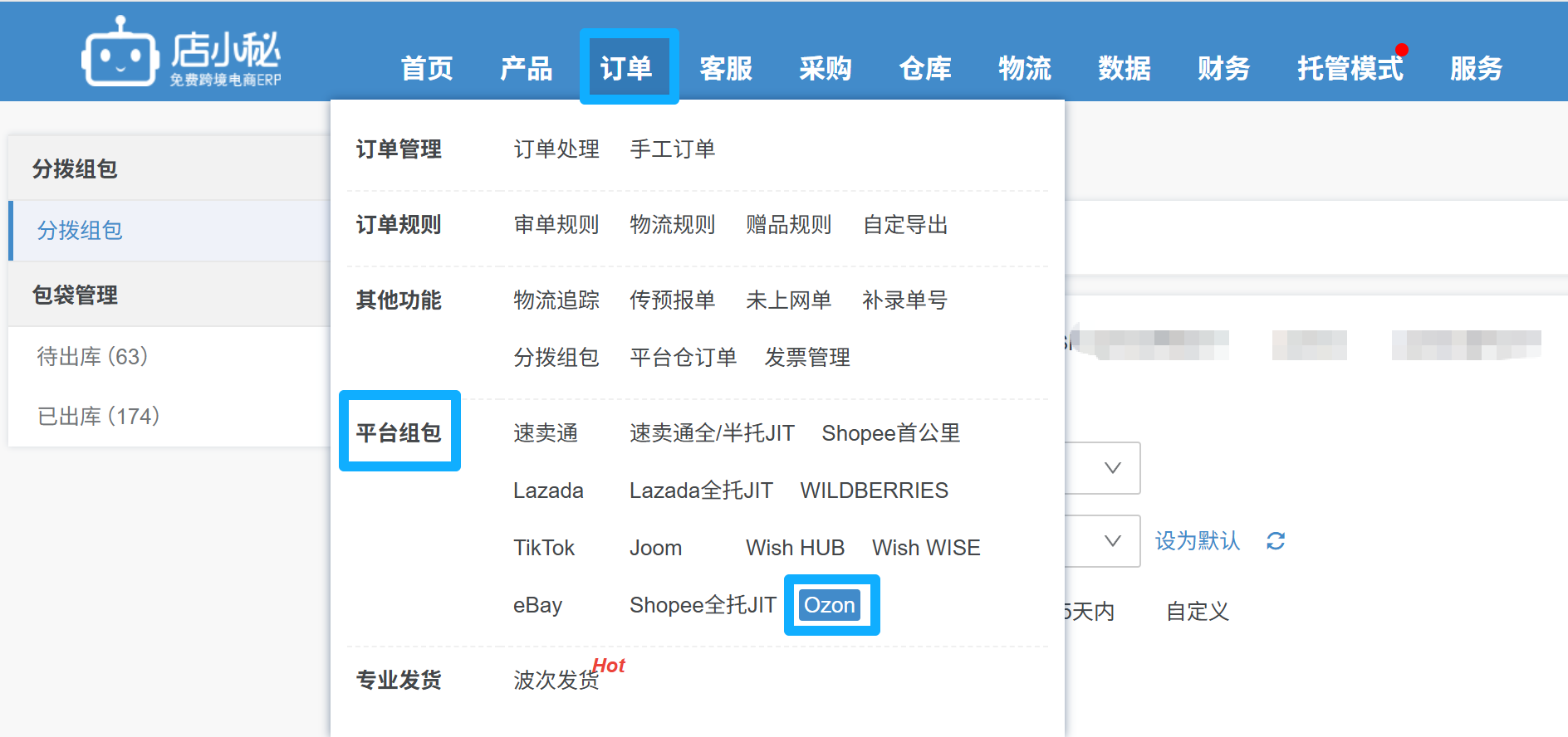The height and width of the screenshot is (737, 1568).
Task: Go to the 财务 nav tab
Action: (1224, 68)
